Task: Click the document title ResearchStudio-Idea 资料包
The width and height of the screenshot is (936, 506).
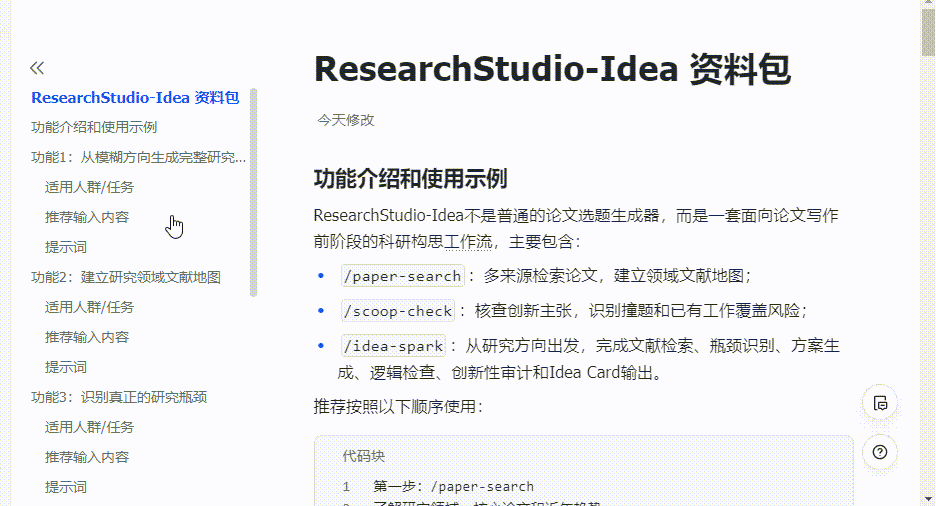Action: 552,69
